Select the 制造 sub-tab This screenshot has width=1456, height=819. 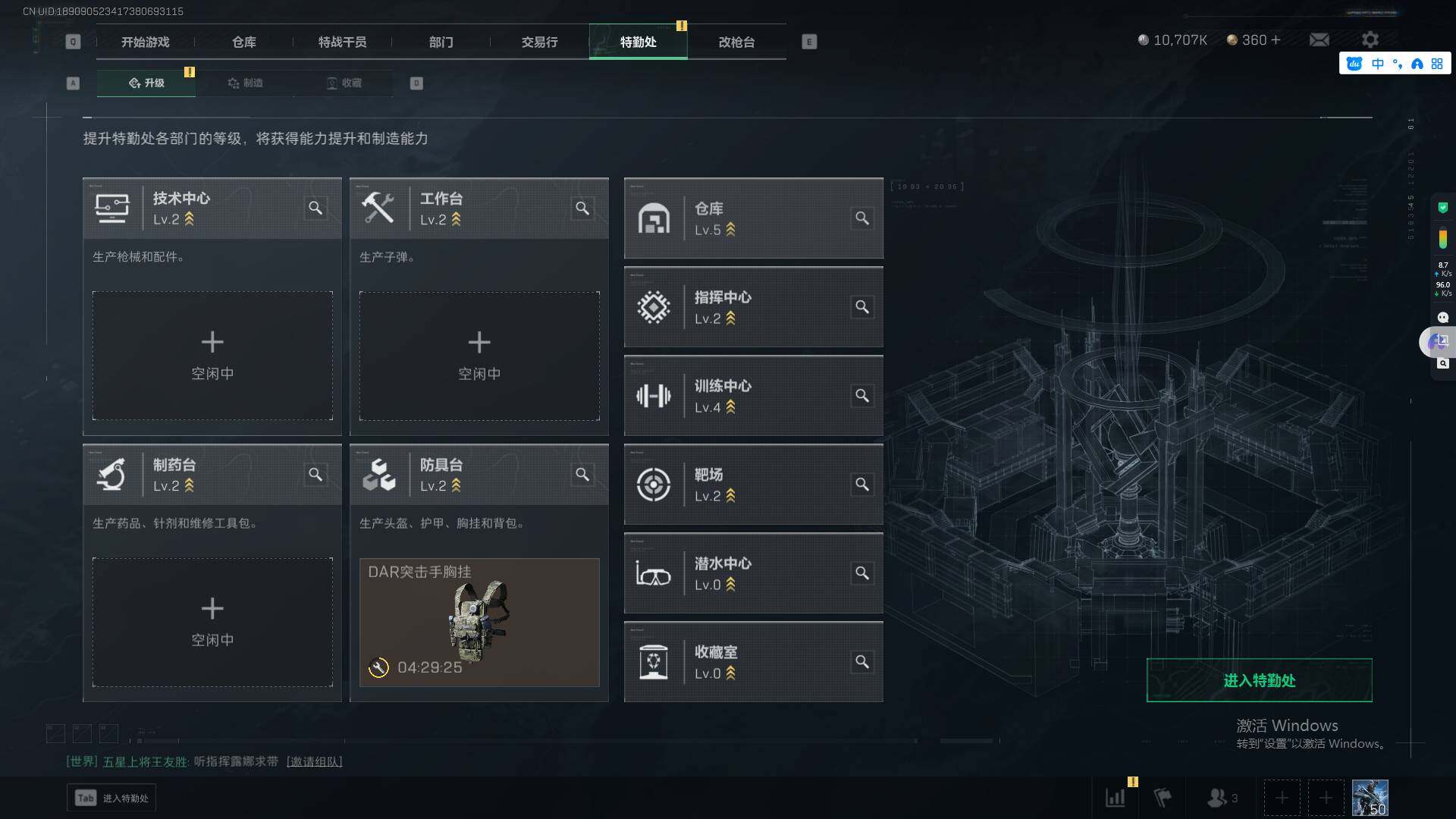245,83
